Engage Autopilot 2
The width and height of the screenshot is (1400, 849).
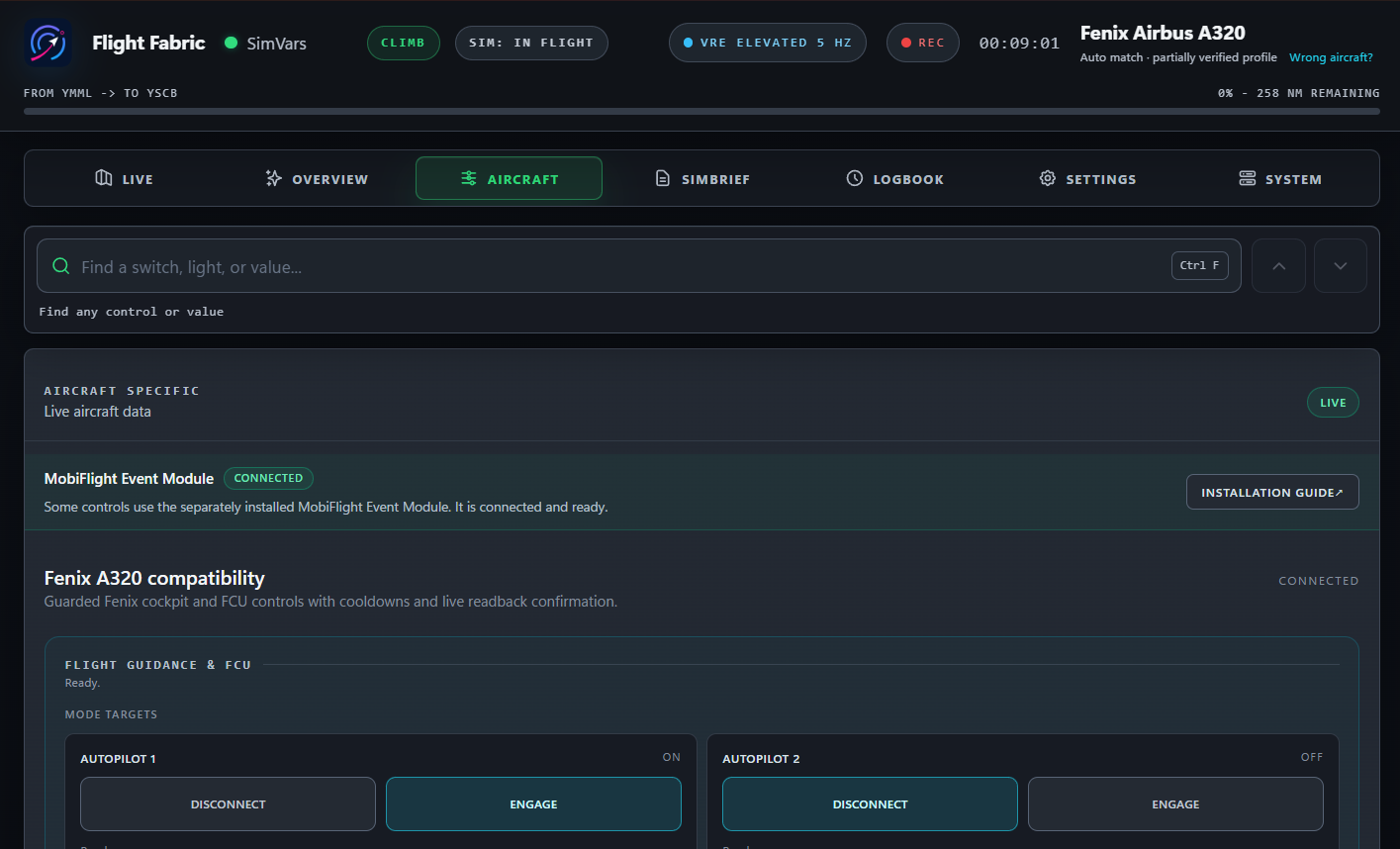click(1175, 803)
